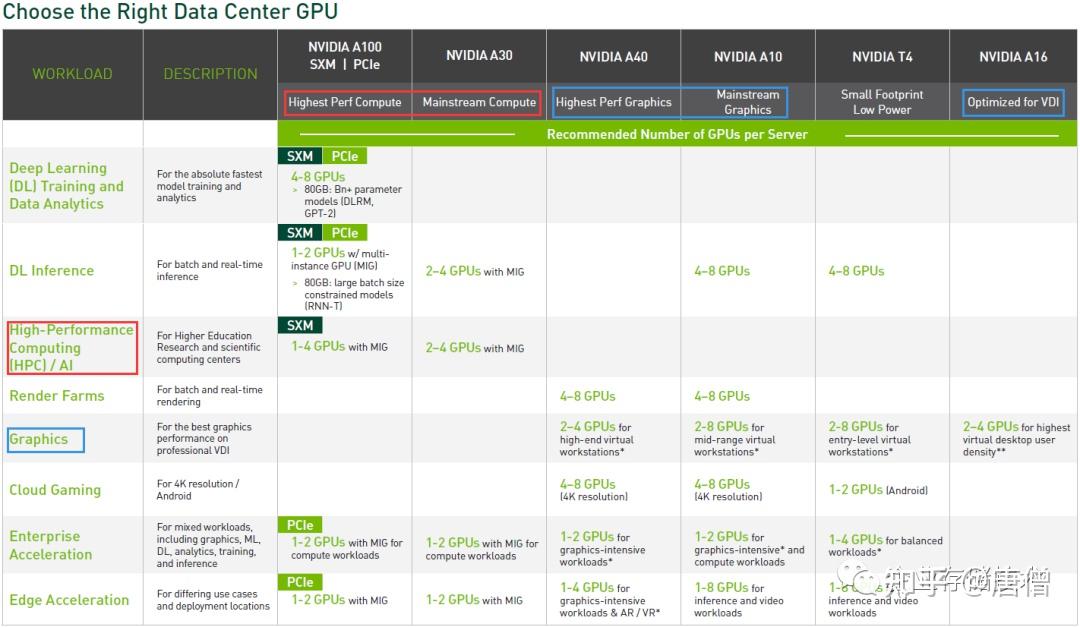Click the Recommended Number of GPUs per Server bar
Image resolution: width=1080 pixels, height=627 pixels.
[x=680, y=133]
